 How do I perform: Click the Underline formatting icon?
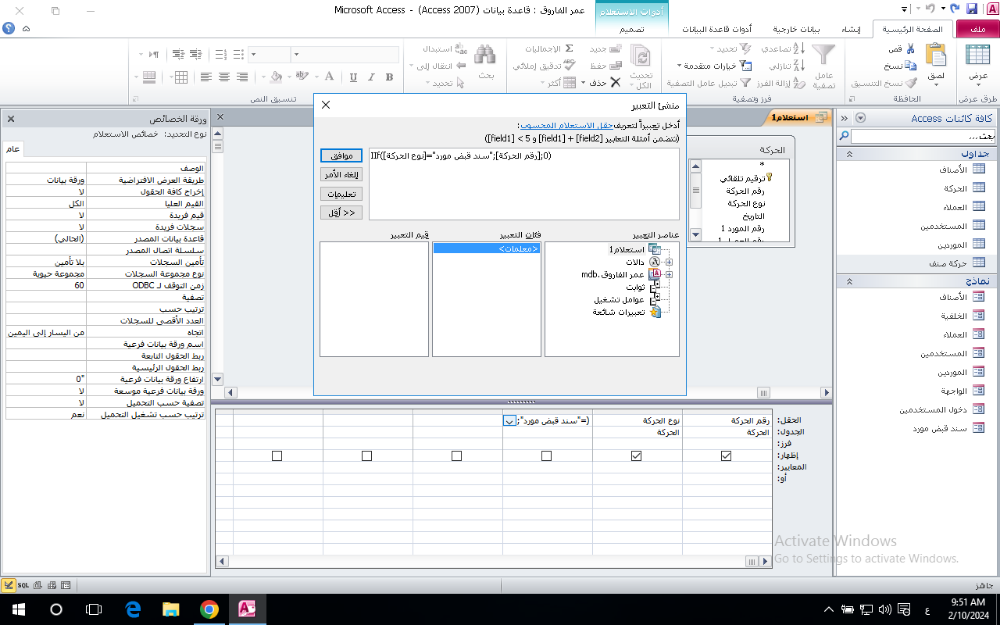tap(353, 77)
